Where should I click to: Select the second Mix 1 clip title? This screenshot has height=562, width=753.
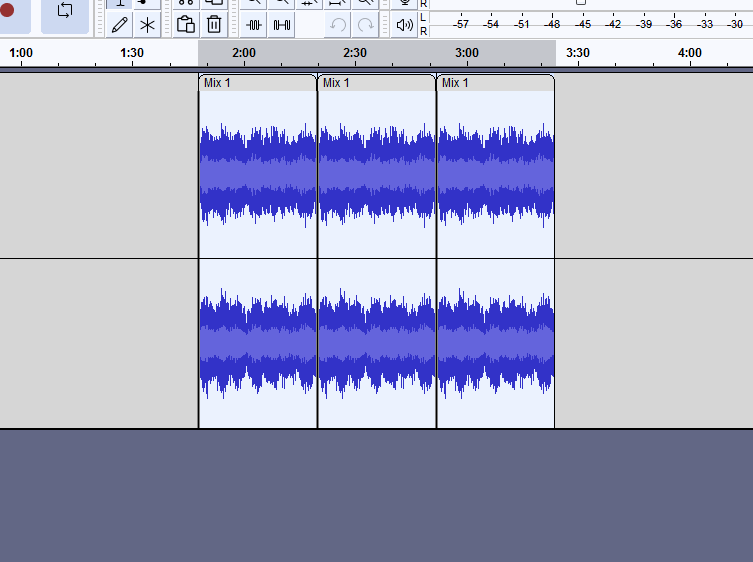tap(376, 83)
